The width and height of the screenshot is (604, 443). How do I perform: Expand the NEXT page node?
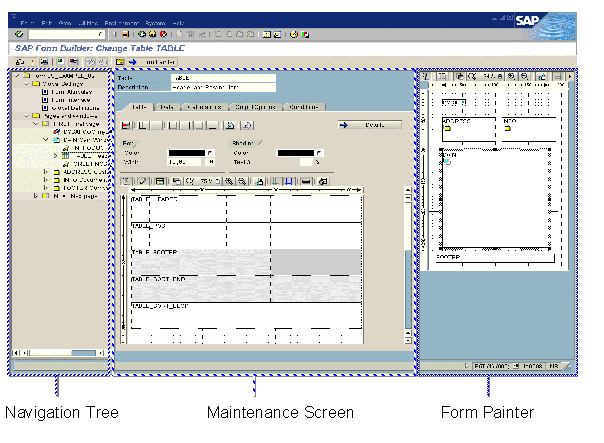[x=36, y=196]
